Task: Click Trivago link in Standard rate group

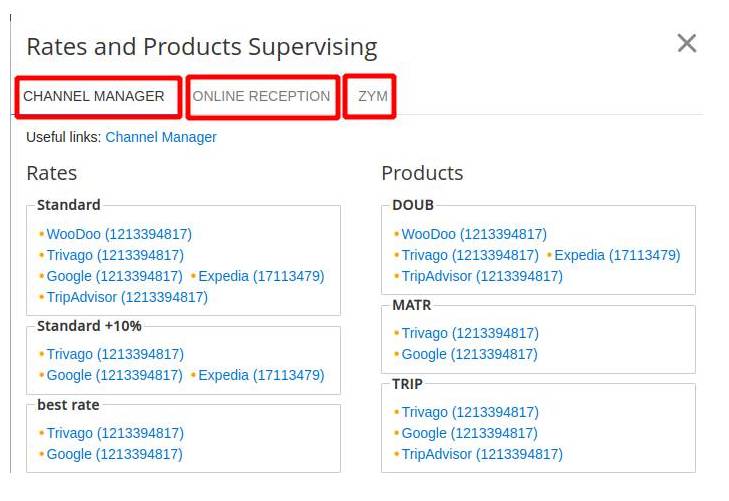Action: [115, 255]
